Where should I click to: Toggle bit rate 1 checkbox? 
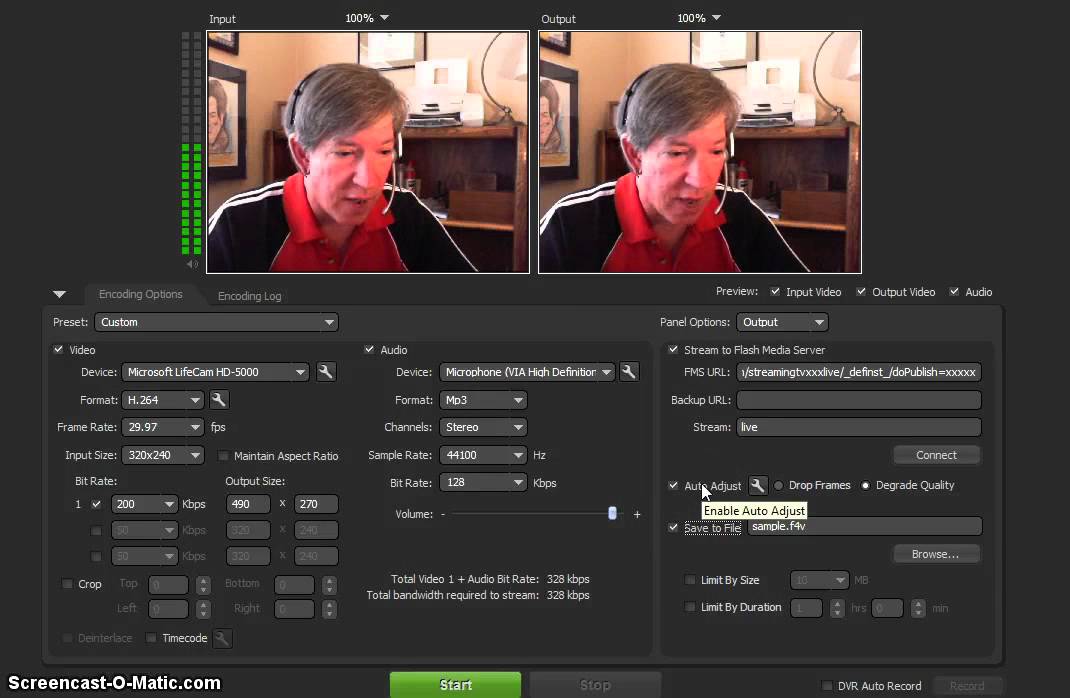pyautogui.click(x=96, y=504)
